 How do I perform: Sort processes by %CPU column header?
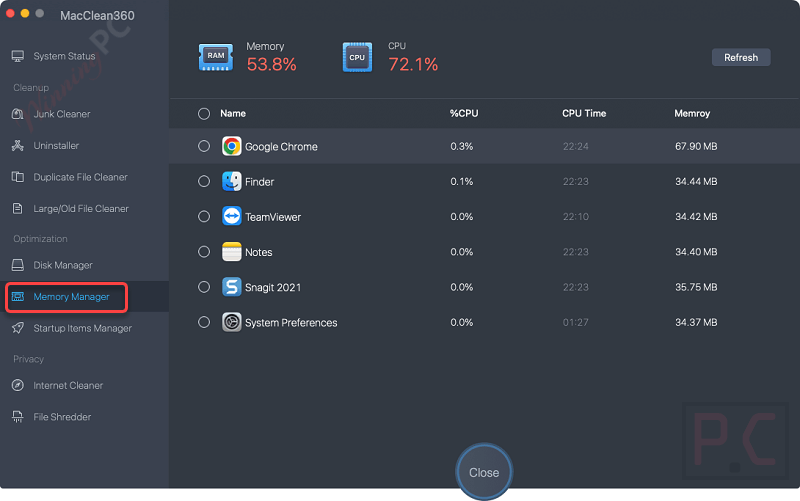(x=464, y=114)
